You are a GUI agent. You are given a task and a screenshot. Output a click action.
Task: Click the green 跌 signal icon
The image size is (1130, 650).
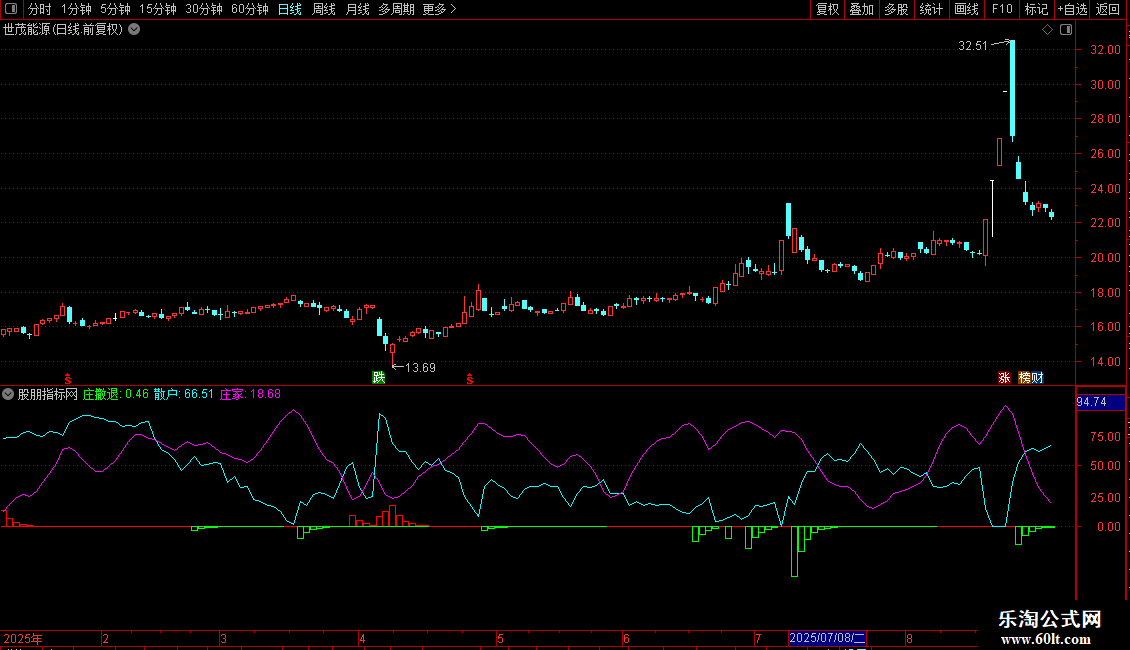tap(378, 378)
